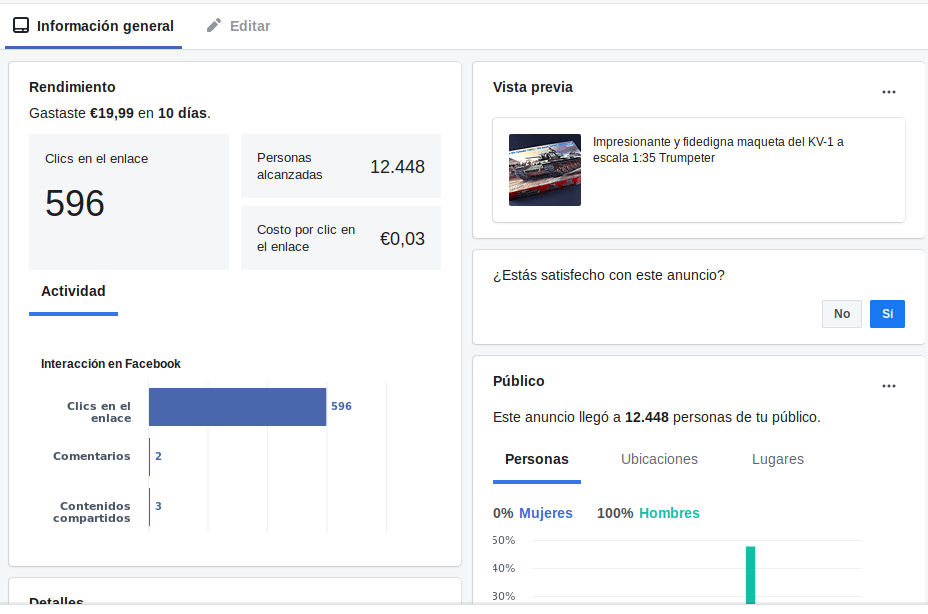The image size is (928, 614).
Task: Click the Comentarios value 2 in chart
Action: pyautogui.click(x=158, y=456)
